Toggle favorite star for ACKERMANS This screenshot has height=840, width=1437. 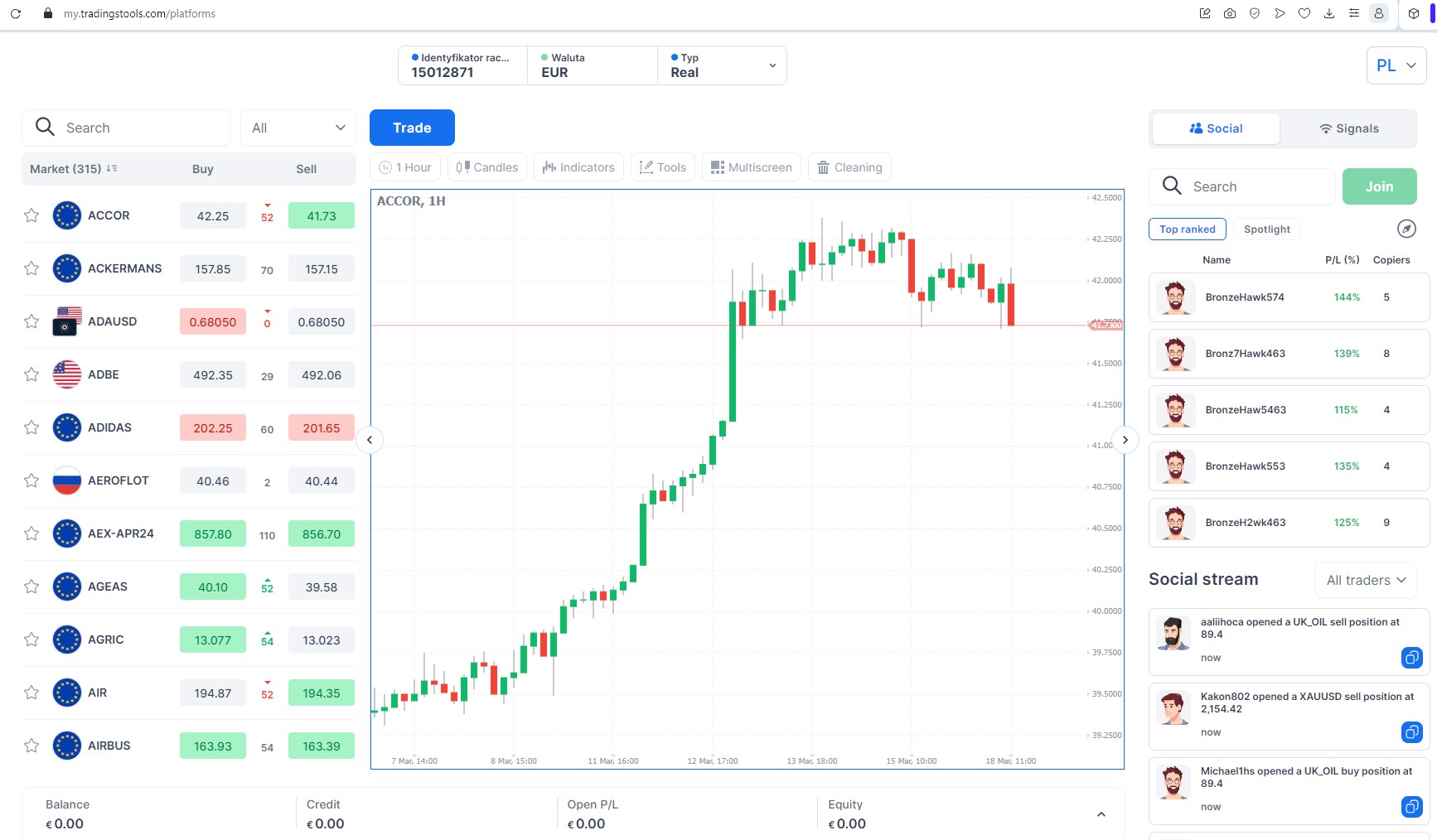click(31, 268)
